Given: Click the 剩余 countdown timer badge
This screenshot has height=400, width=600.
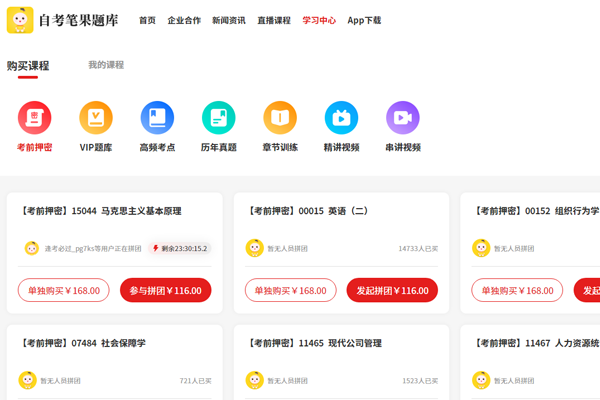Looking at the screenshot, I should [179, 248].
